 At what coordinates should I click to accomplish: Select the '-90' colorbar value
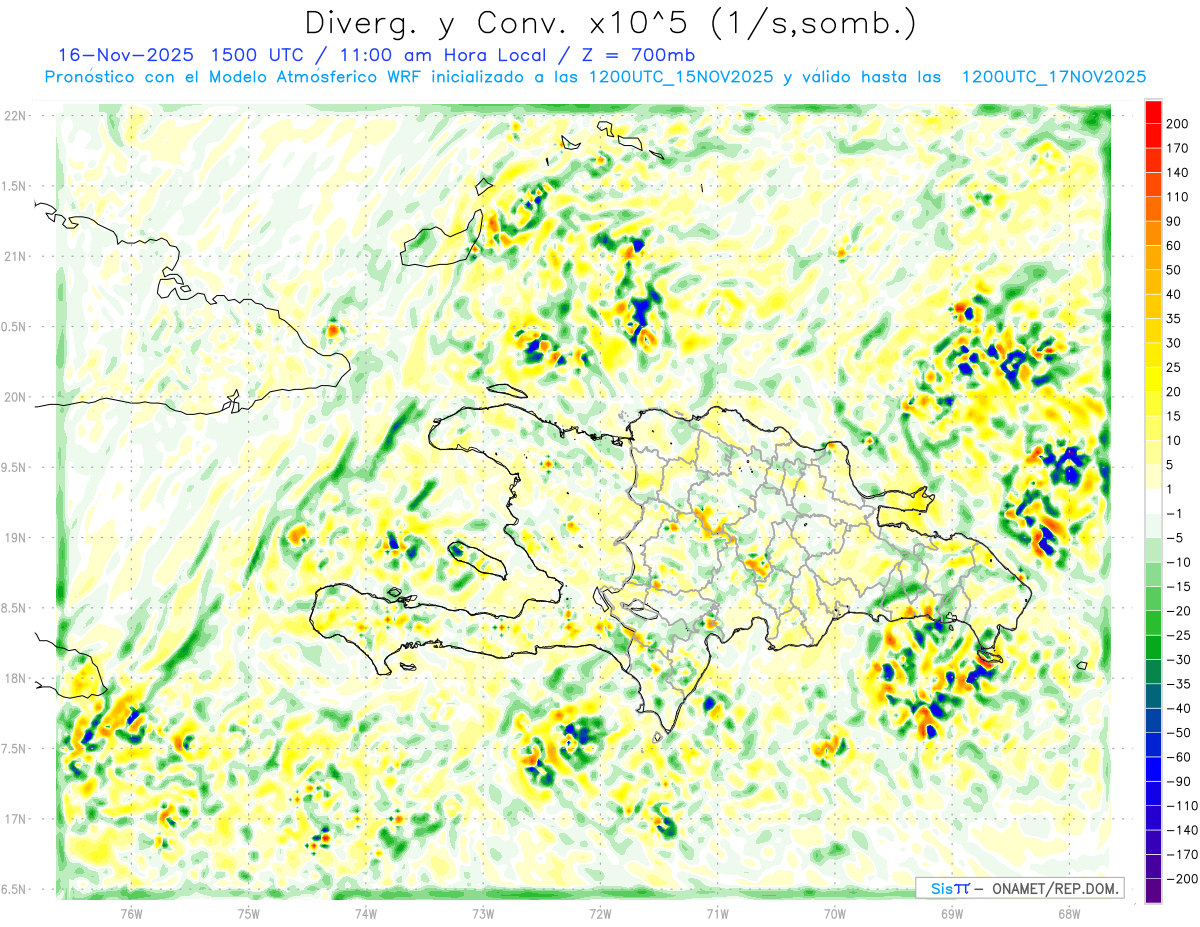pos(1177,782)
